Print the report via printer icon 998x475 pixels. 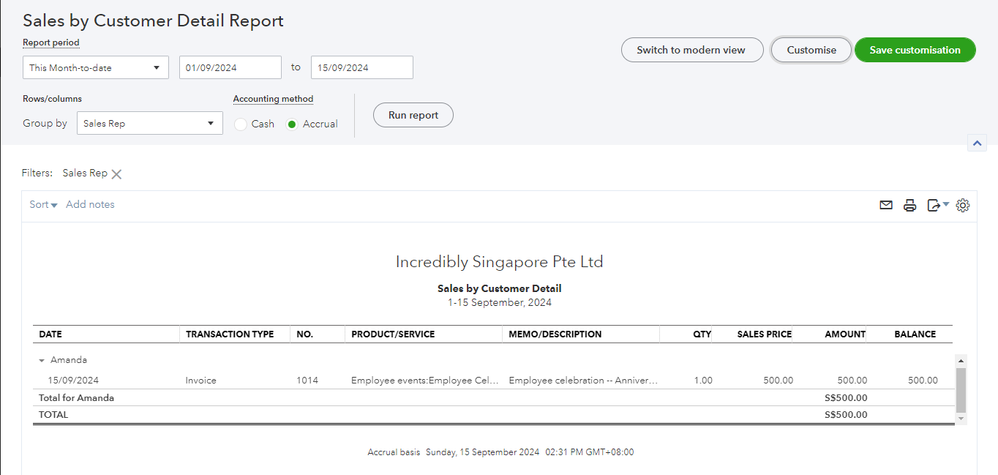[910, 205]
